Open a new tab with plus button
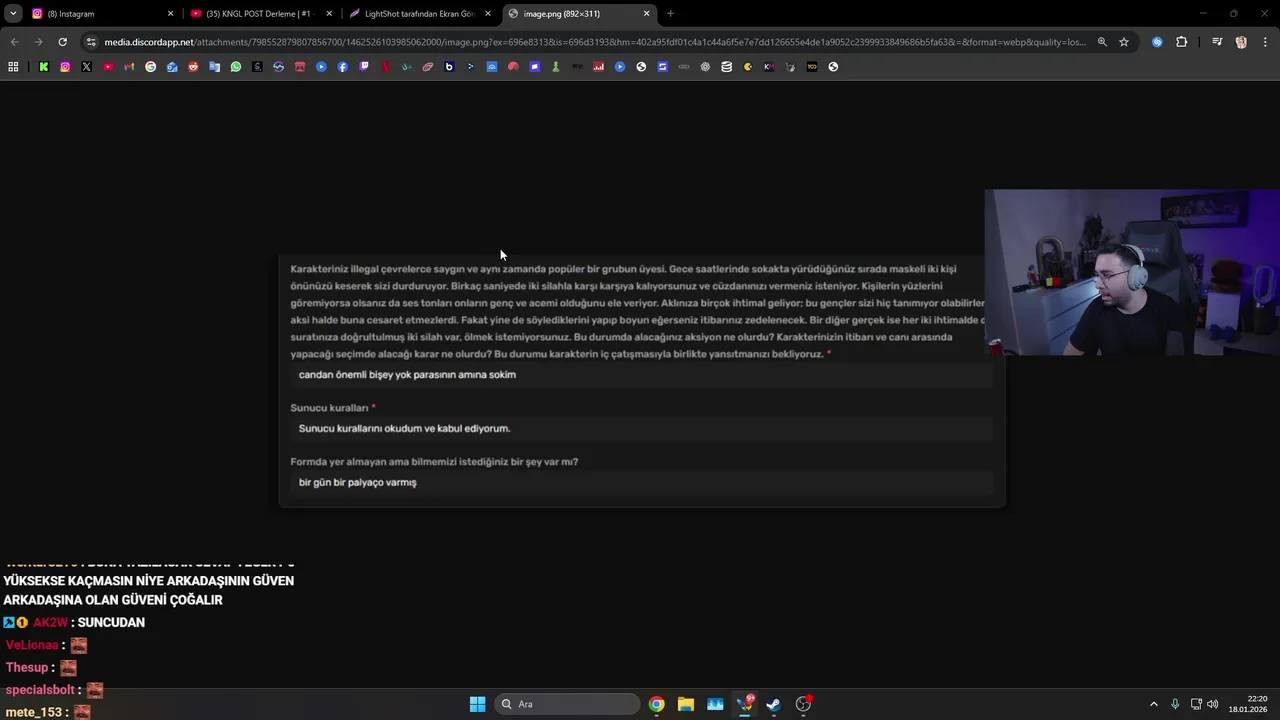The height and width of the screenshot is (720, 1280). point(670,14)
